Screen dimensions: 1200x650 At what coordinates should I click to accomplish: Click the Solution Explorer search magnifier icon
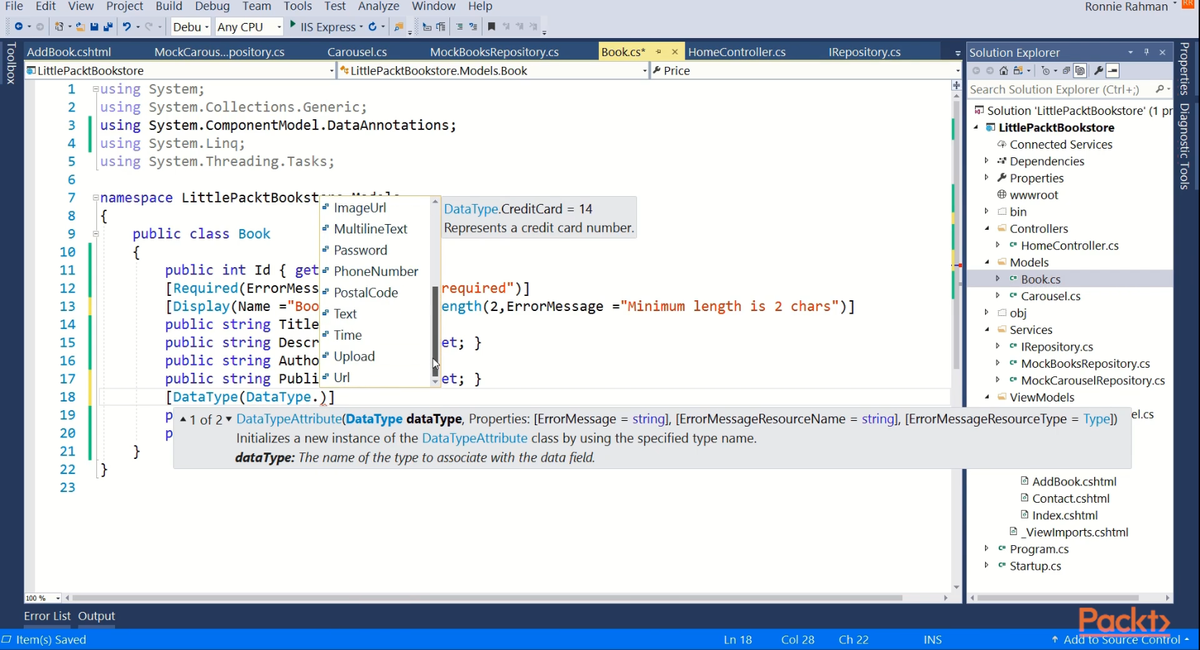pyautogui.click(x=1160, y=89)
